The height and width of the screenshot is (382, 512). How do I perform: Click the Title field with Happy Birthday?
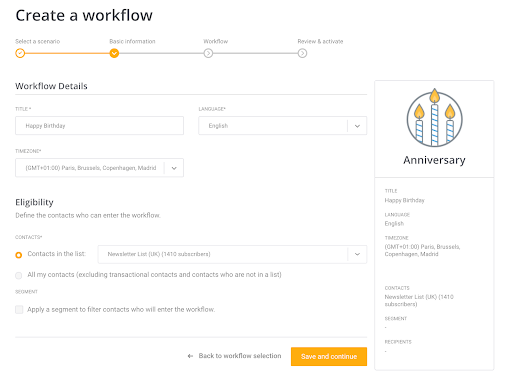(99, 126)
